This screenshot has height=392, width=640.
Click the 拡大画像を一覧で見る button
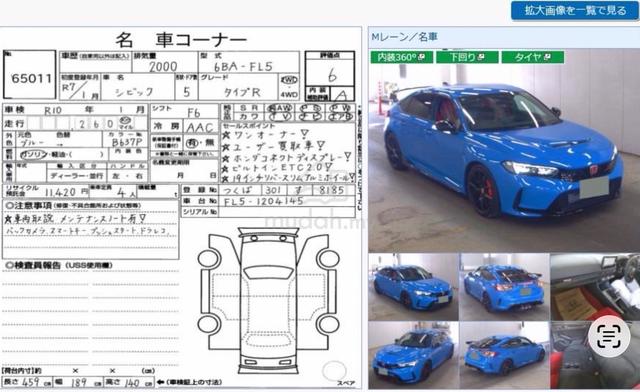pos(575,10)
